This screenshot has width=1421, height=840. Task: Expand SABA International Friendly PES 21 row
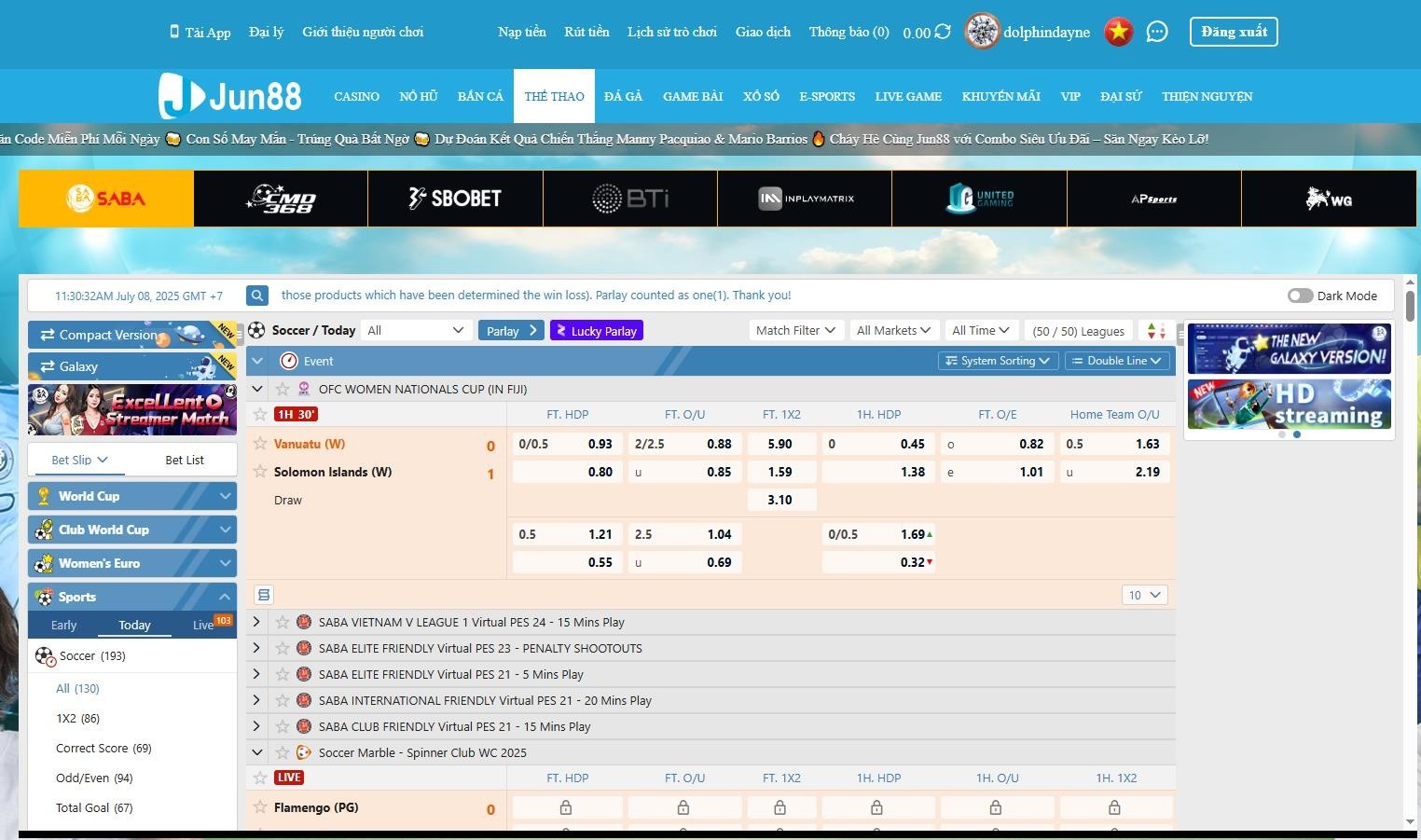pyautogui.click(x=256, y=700)
